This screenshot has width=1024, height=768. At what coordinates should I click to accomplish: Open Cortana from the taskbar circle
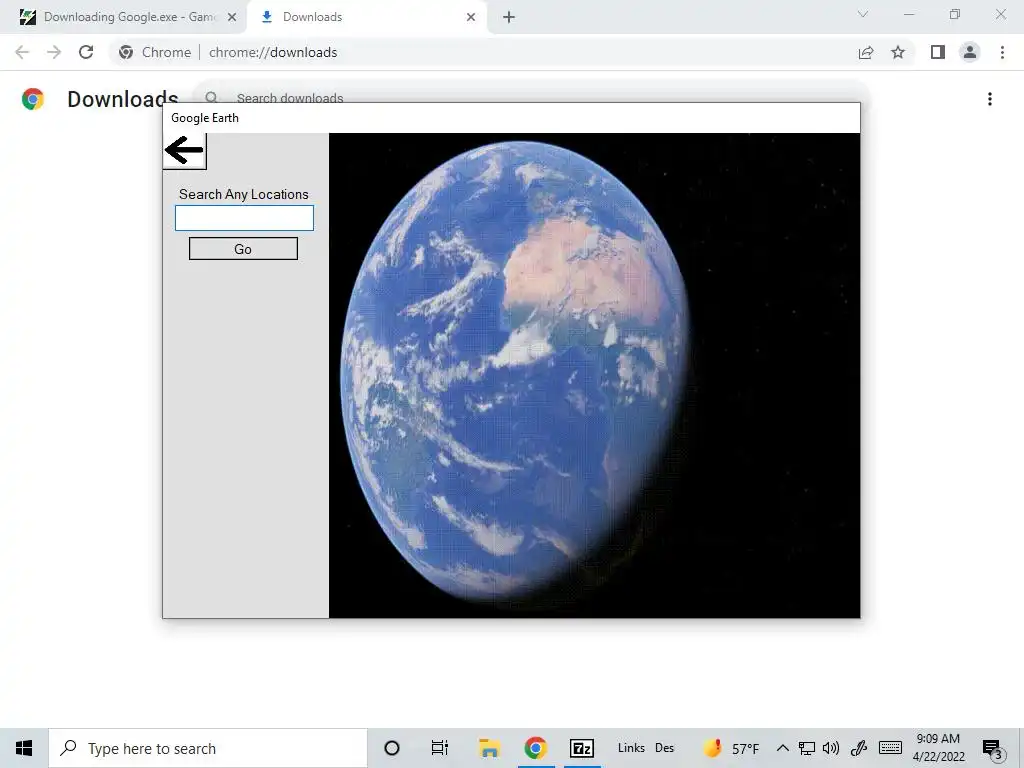coord(392,748)
